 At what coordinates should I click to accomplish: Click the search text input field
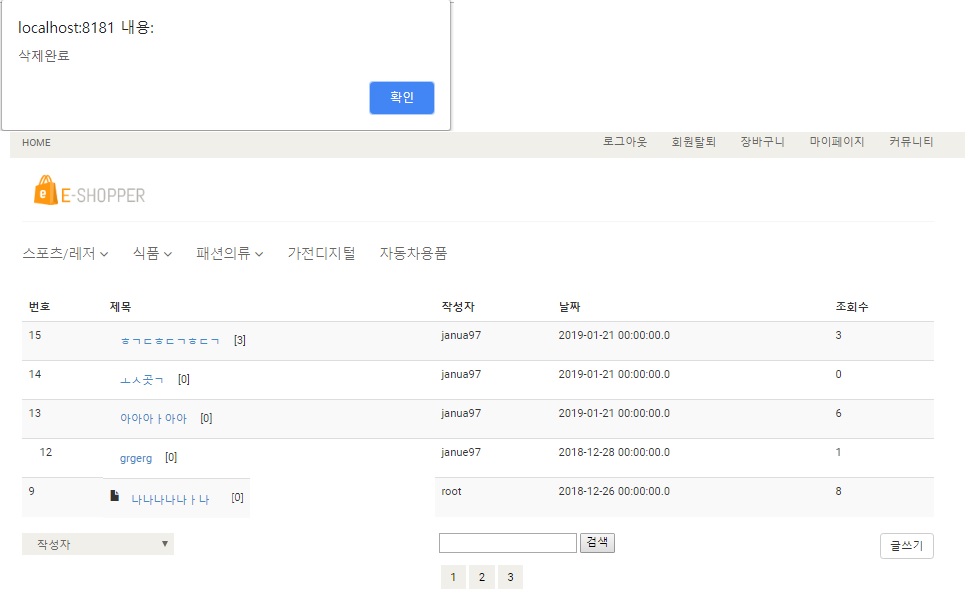(x=507, y=543)
